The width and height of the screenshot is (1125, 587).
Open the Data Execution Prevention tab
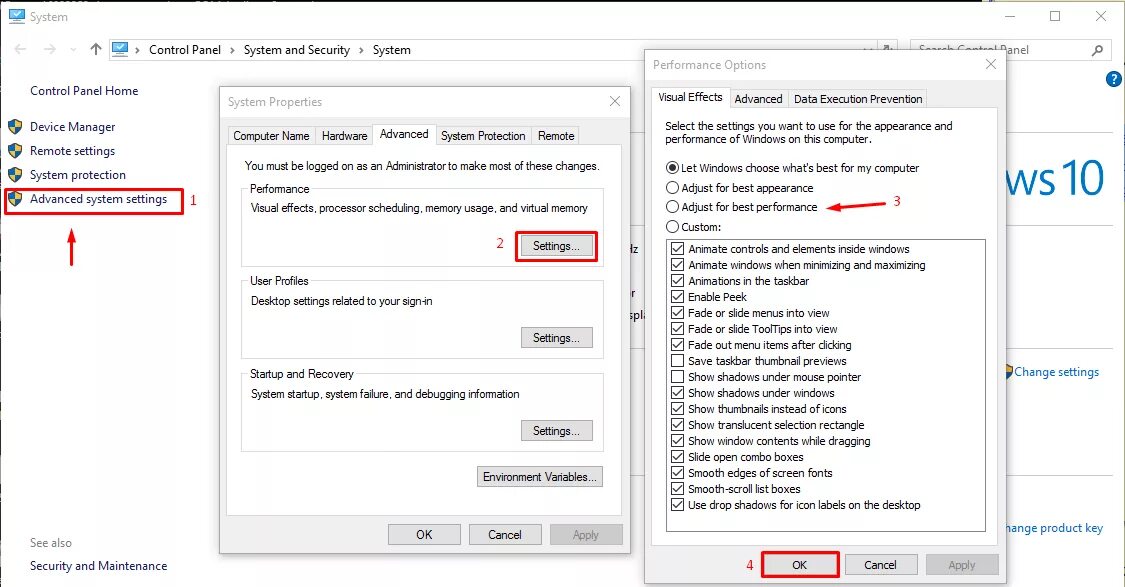click(x=858, y=99)
